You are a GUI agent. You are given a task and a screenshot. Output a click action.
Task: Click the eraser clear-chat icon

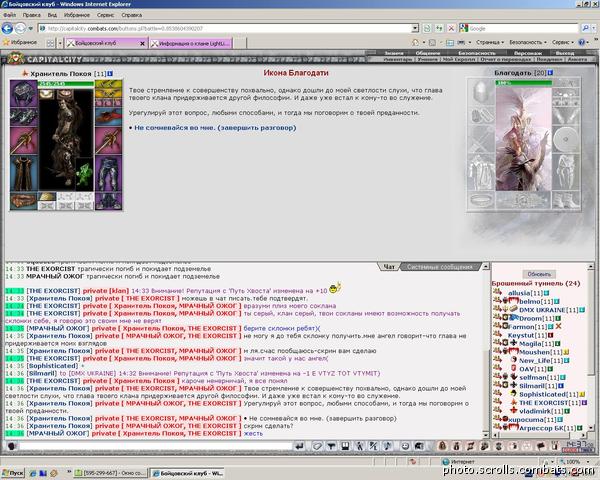(x=317, y=446)
